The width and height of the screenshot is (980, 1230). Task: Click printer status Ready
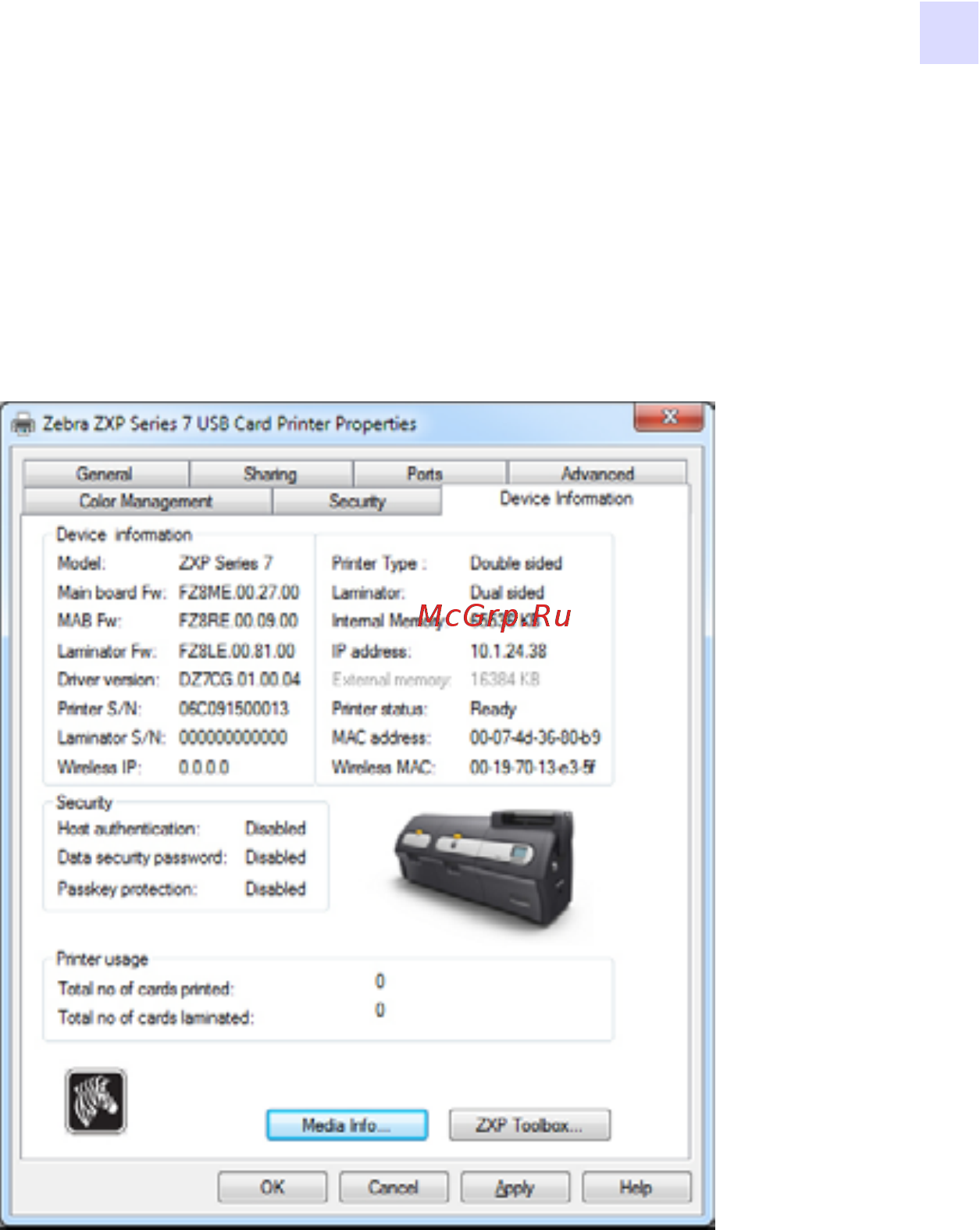click(494, 708)
